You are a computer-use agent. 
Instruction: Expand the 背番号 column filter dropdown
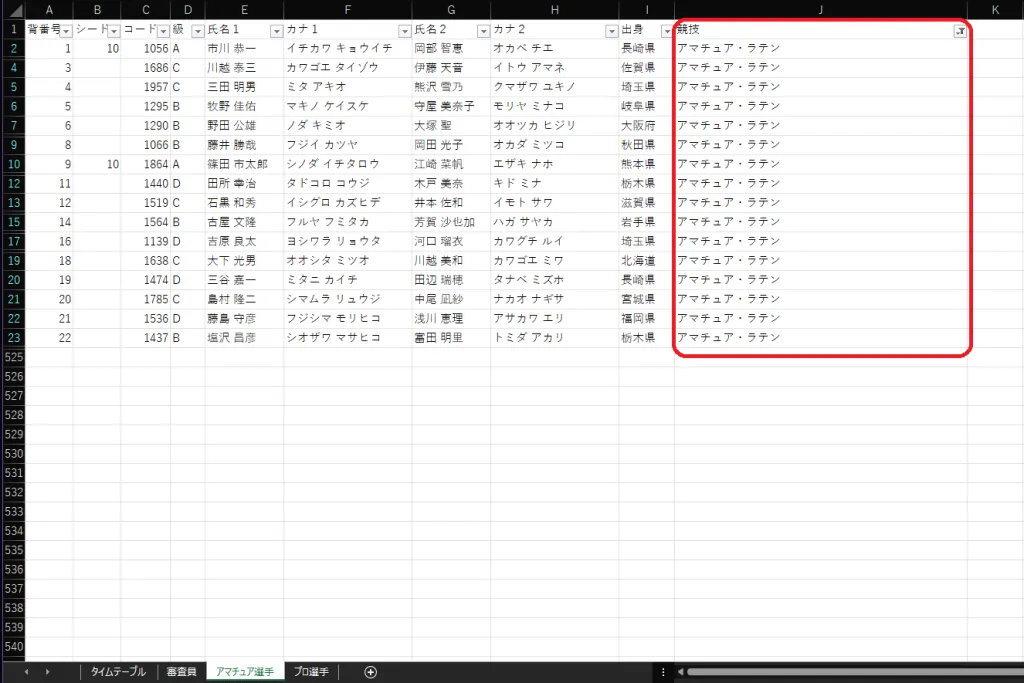click(x=66, y=32)
